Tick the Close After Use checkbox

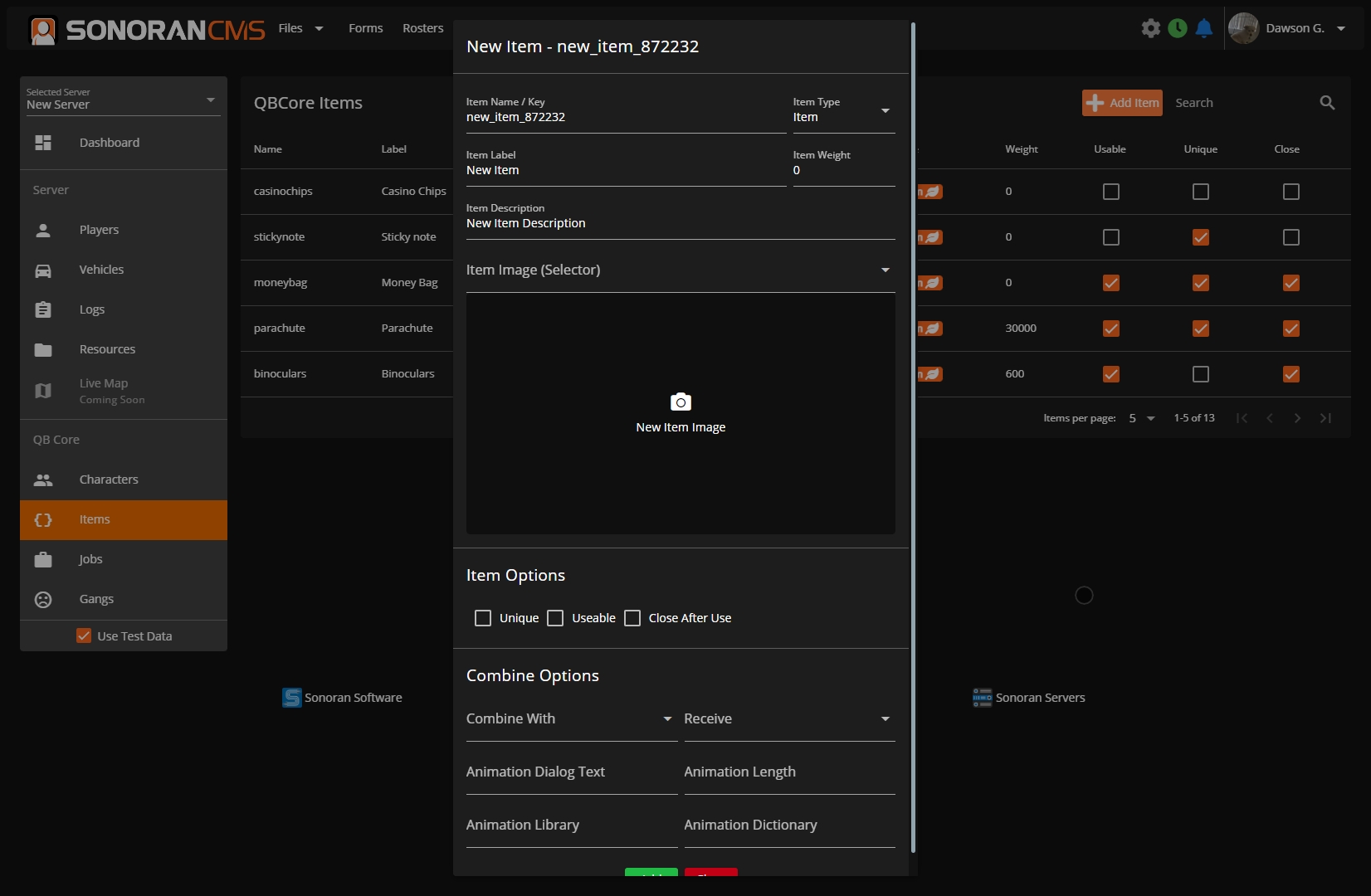(x=632, y=618)
